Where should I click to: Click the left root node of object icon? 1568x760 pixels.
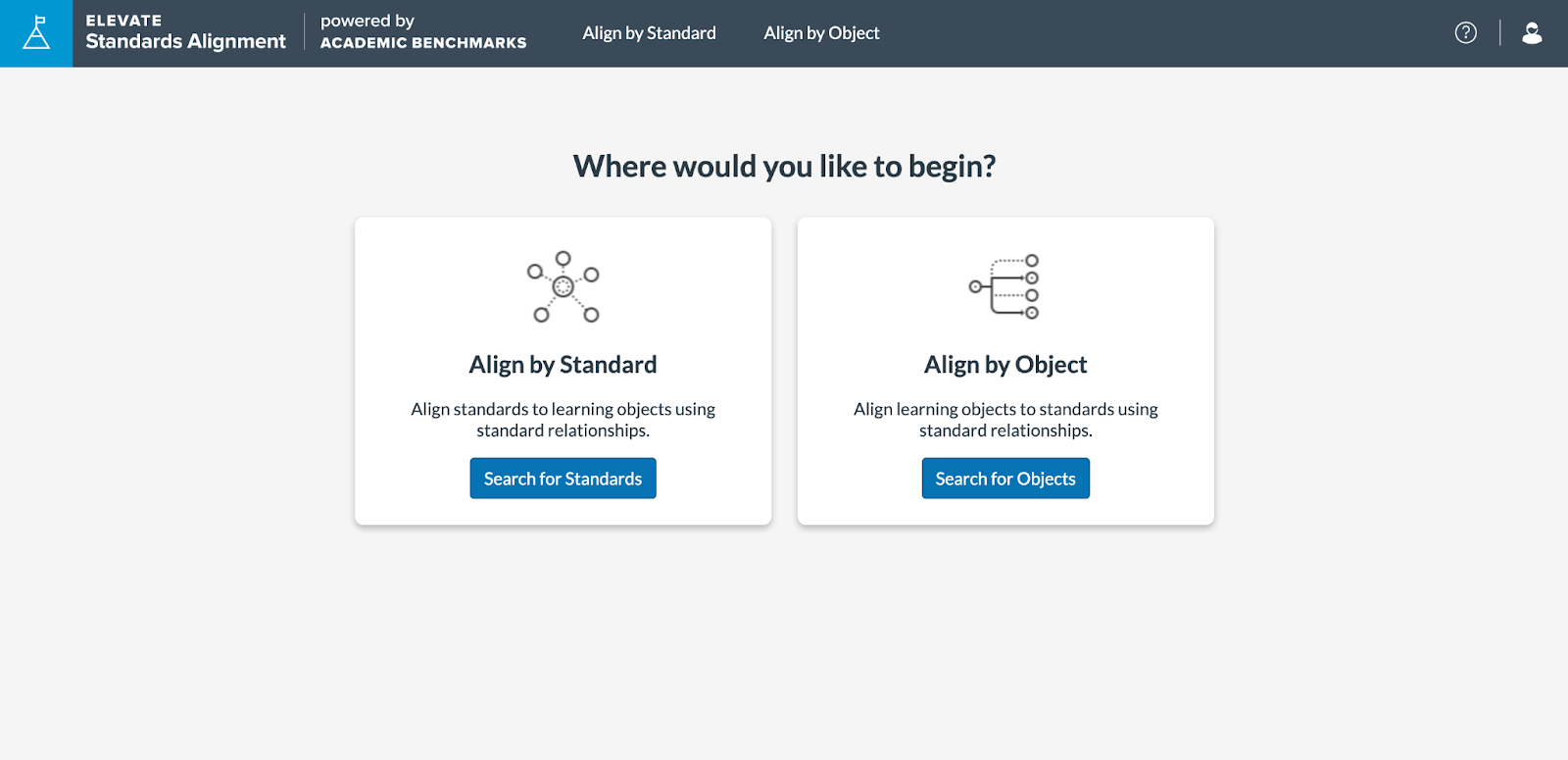975,286
